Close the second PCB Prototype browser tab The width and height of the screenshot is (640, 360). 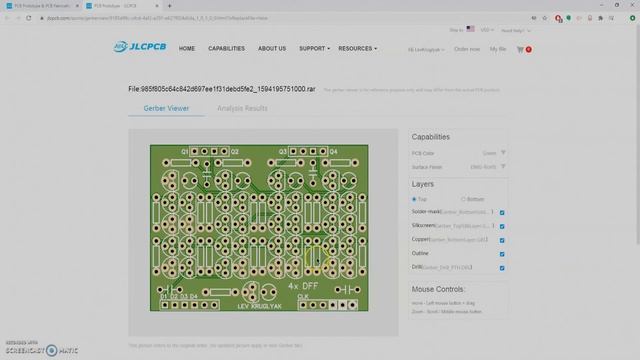click(157, 6)
